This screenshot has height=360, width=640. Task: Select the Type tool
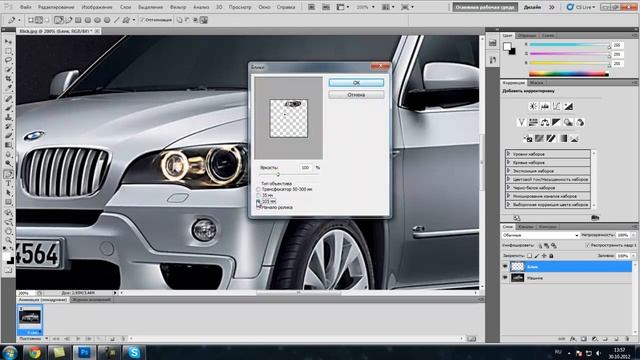coord(8,184)
